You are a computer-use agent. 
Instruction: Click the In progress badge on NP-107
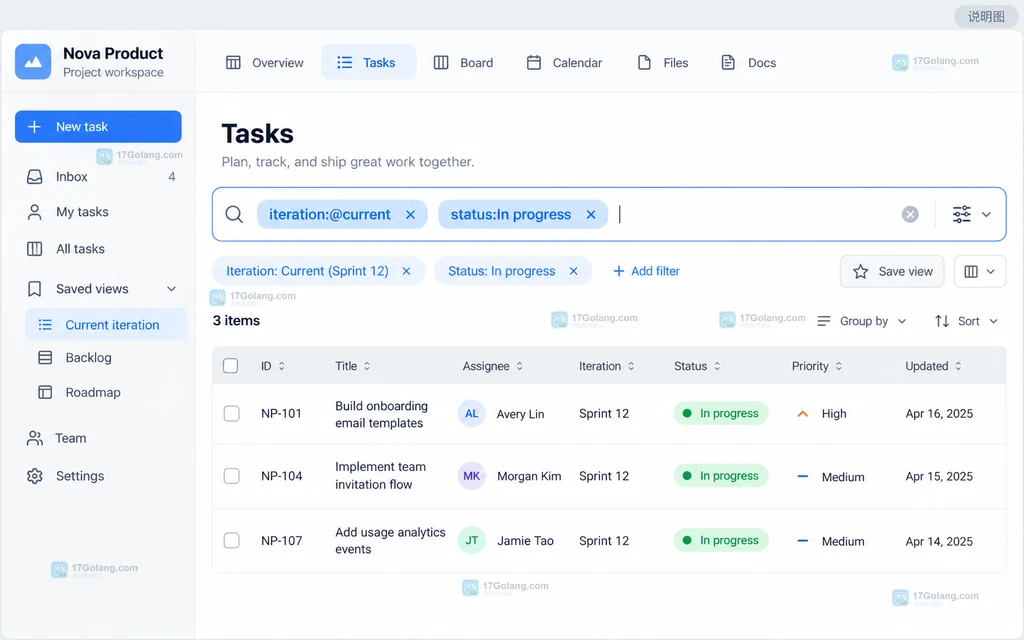tap(721, 540)
